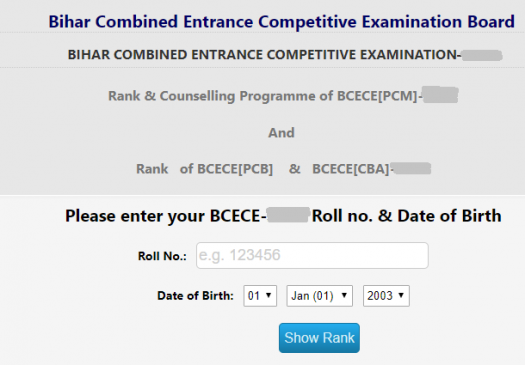The image size is (525, 365).
Task: Click the BCECE[CBA] text
Action: (351, 169)
